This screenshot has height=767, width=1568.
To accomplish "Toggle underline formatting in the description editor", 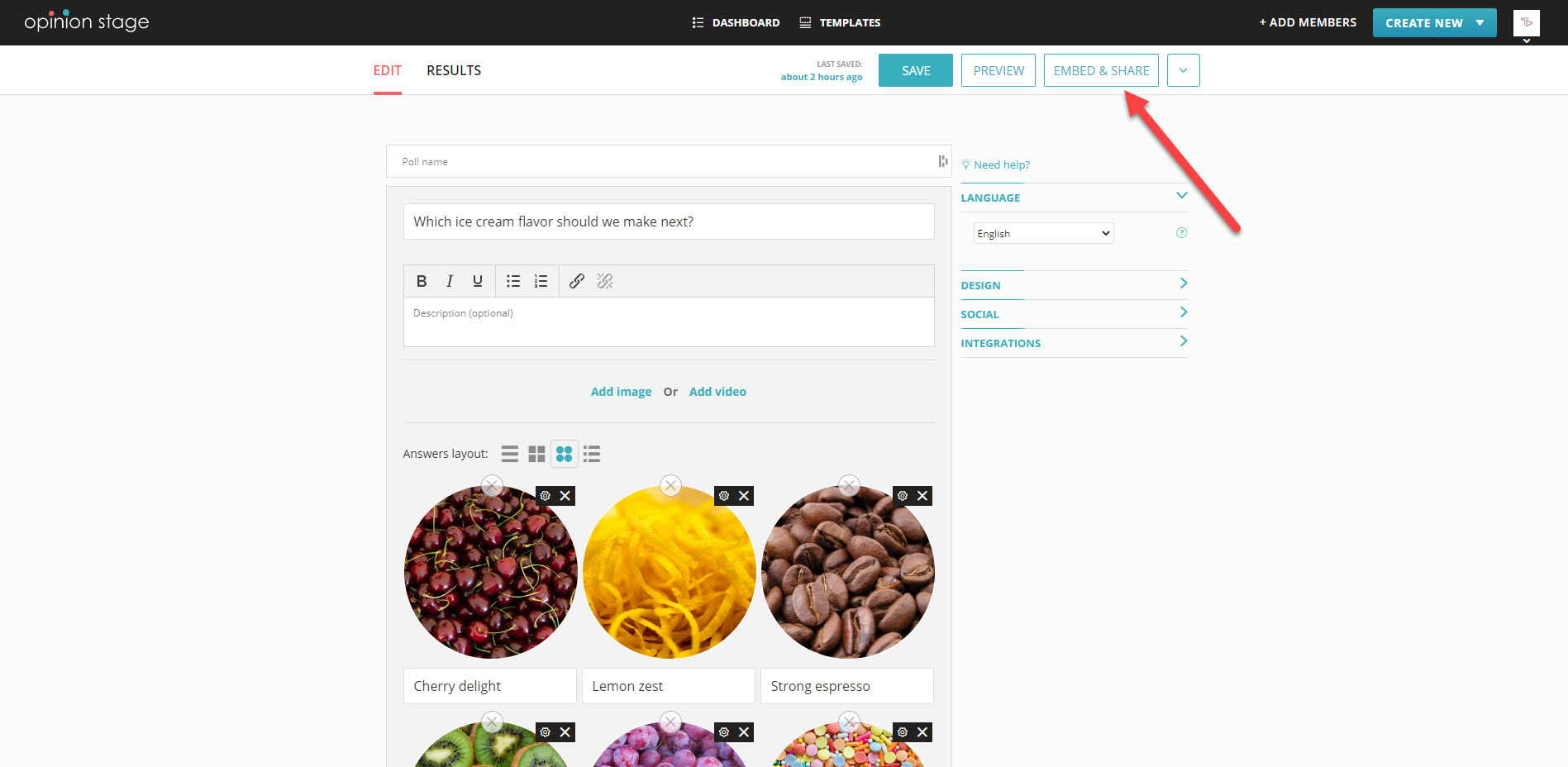I will (477, 281).
